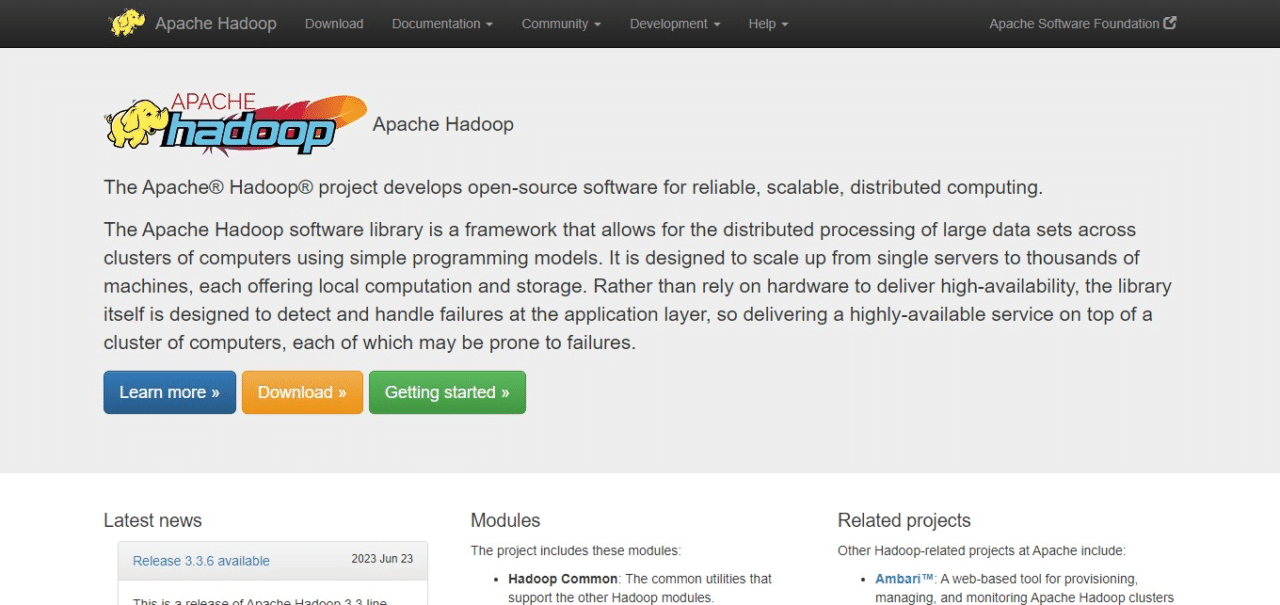Follow the Ambari related project link
The height and width of the screenshot is (605, 1280).
click(x=905, y=578)
